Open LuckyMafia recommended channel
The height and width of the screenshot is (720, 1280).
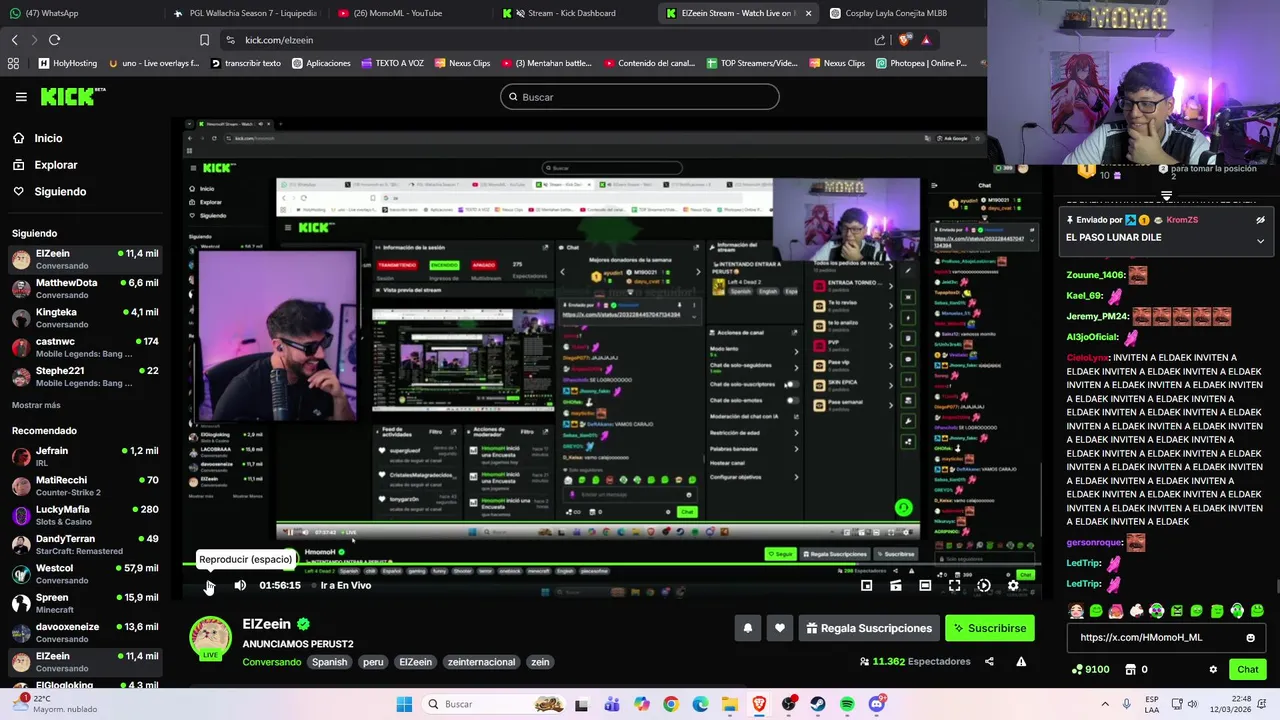[x=85, y=515]
